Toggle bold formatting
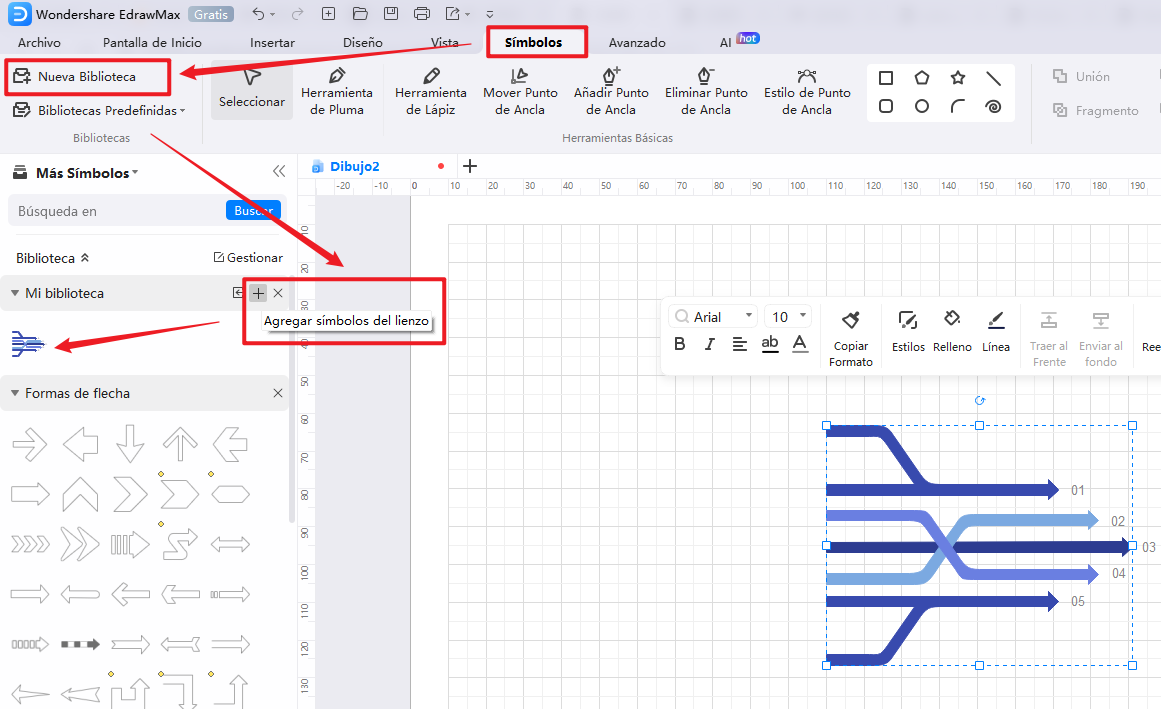The width and height of the screenshot is (1161, 709). (x=680, y=344)
